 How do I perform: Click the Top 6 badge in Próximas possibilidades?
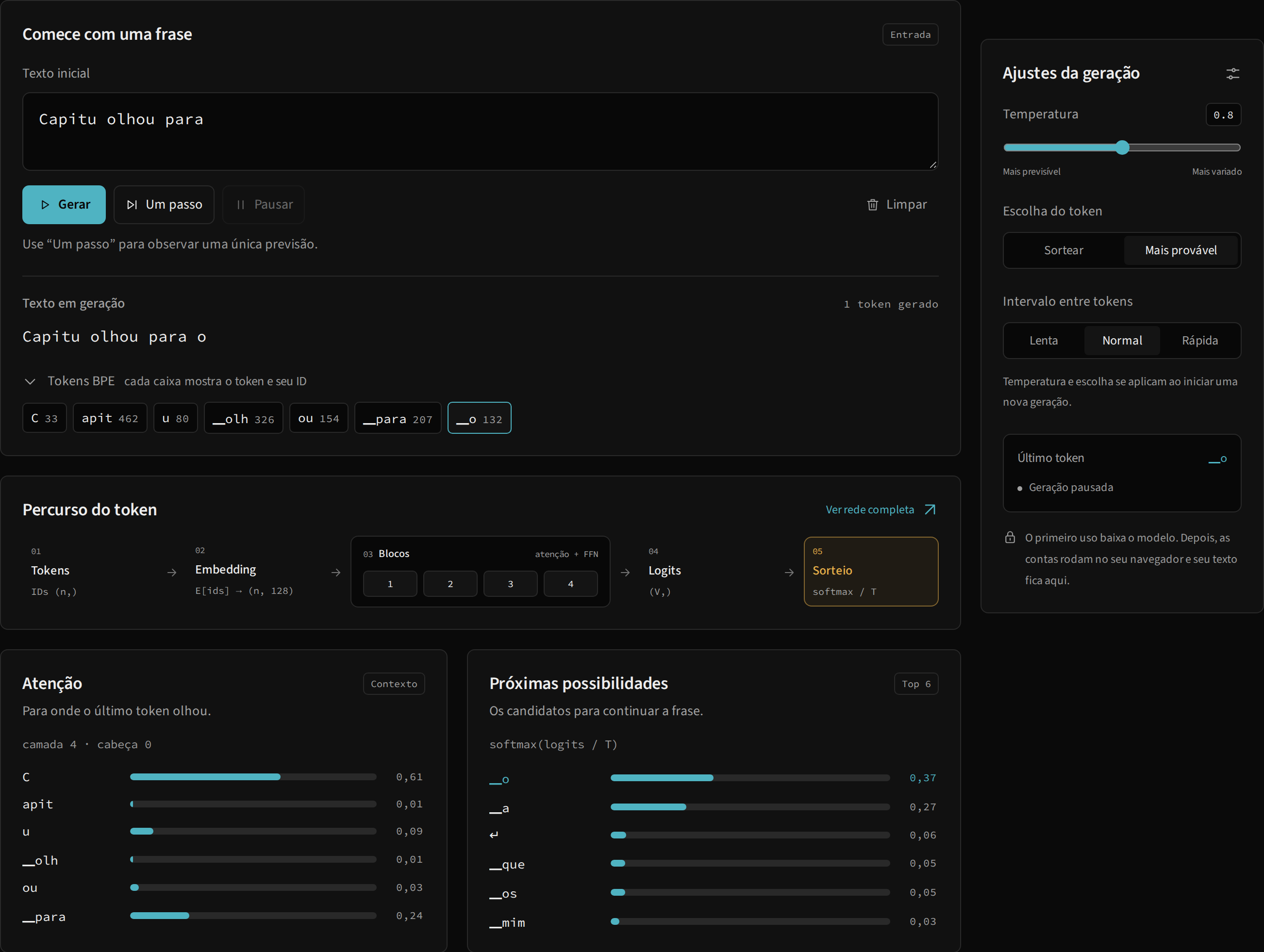[916, 684]
